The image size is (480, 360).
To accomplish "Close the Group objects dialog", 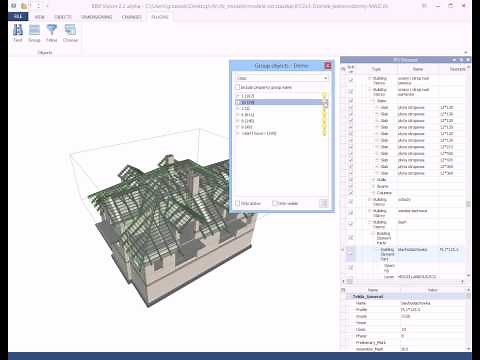I will coord(328,66).
